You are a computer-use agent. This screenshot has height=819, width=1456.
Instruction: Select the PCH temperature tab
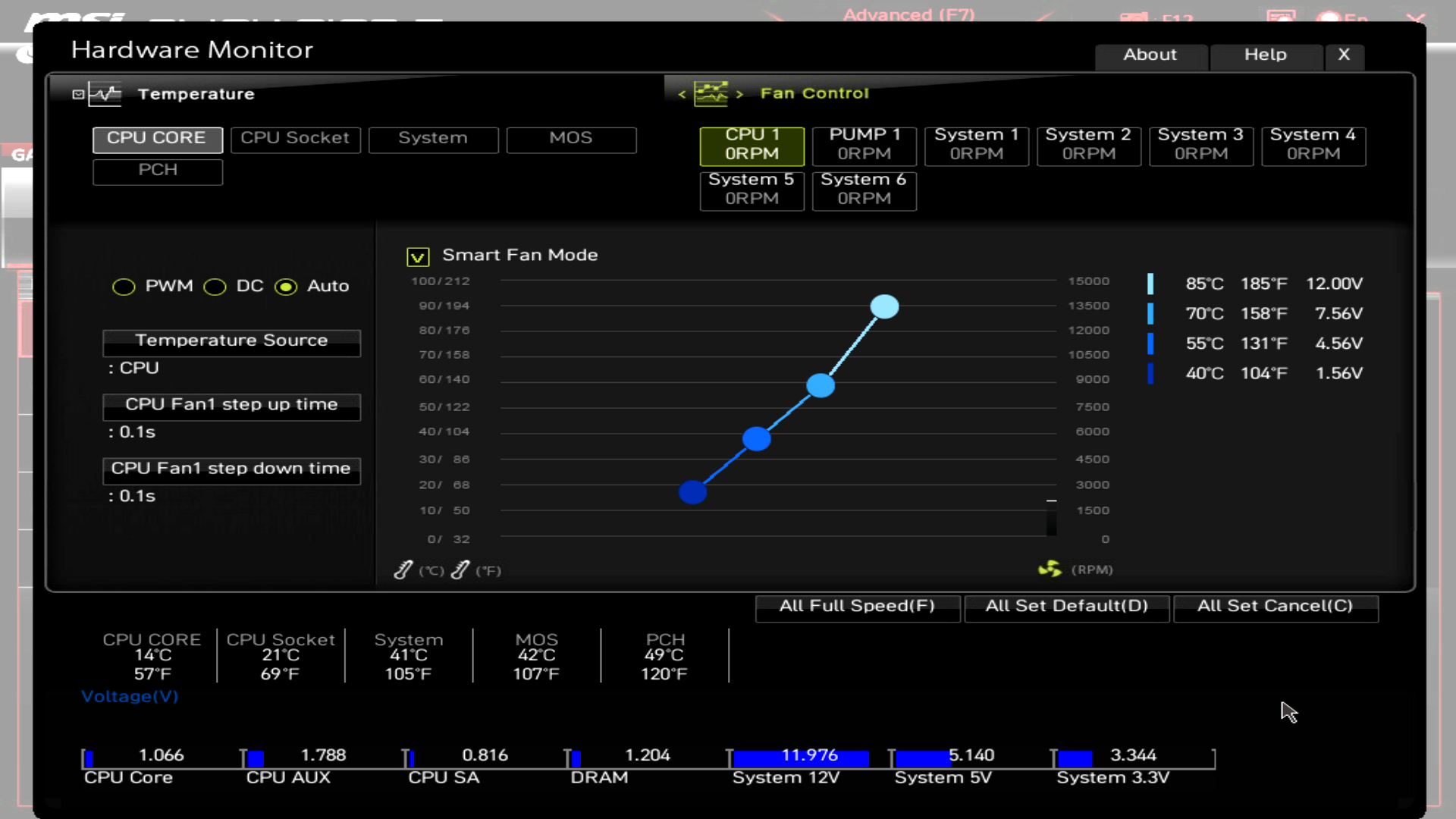tap(156, 169)
